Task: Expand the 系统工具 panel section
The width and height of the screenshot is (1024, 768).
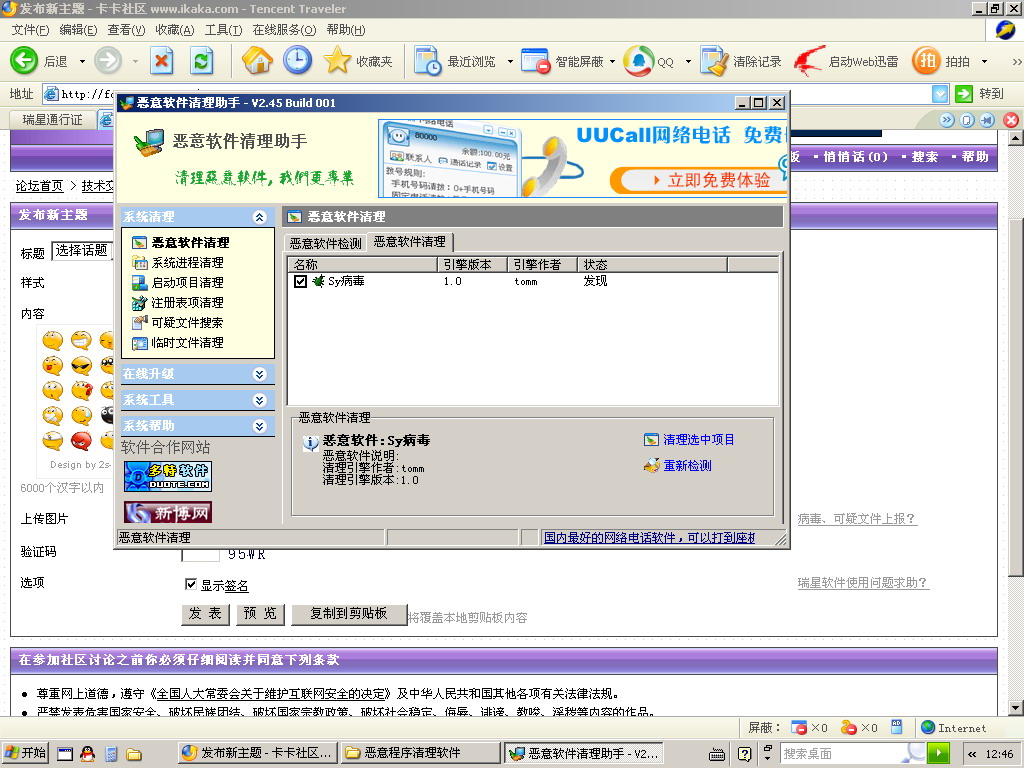Action: click(259, 400)
